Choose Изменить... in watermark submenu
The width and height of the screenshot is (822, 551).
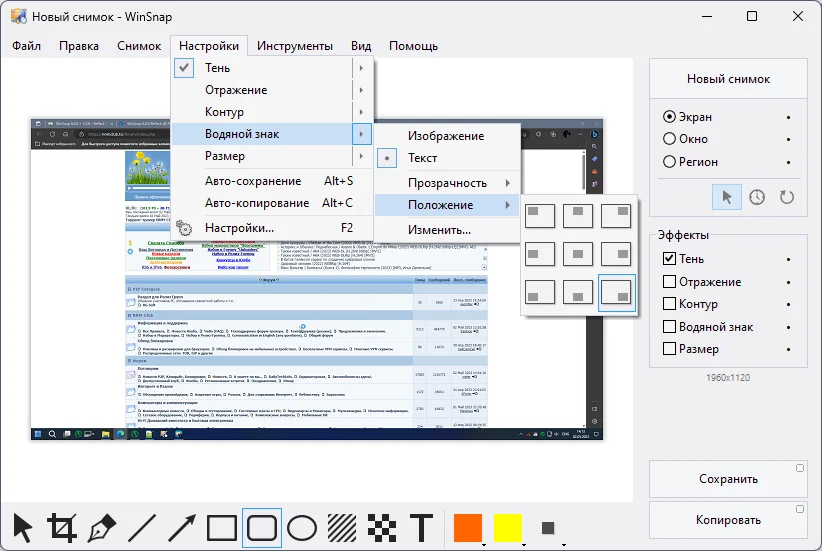click(448, 230)
